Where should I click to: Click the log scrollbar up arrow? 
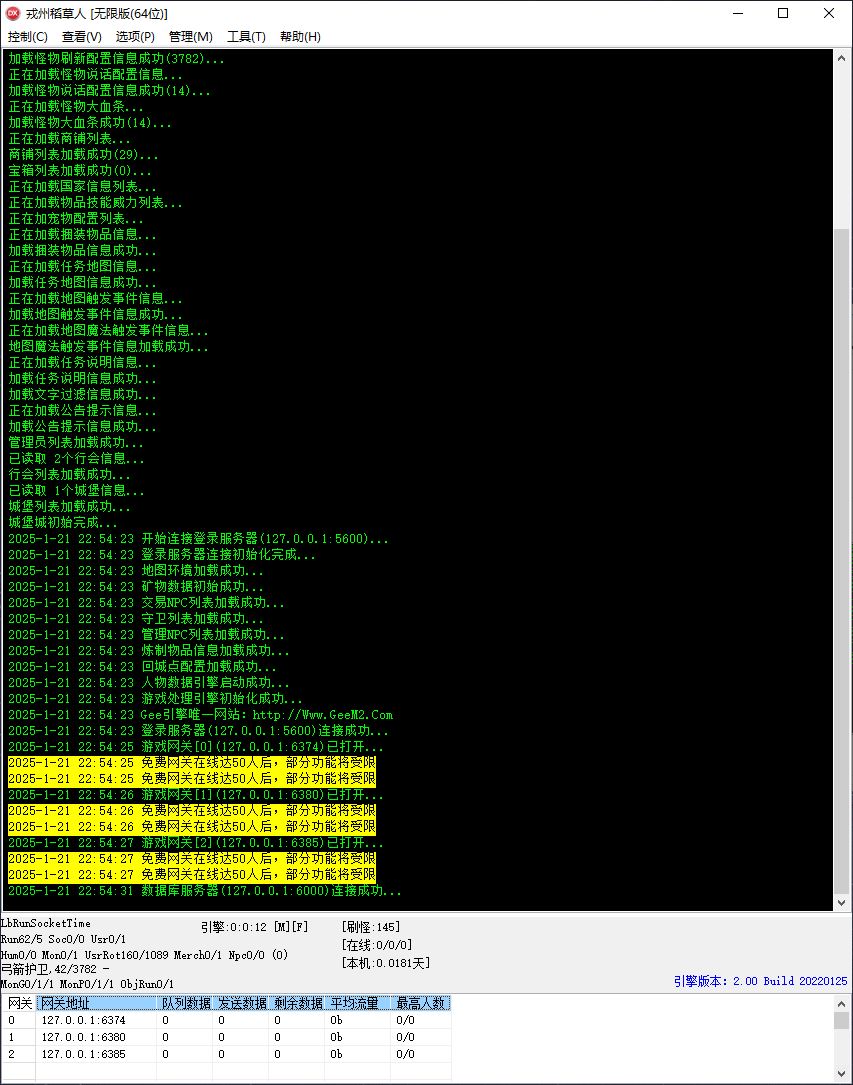coord(841,59)
